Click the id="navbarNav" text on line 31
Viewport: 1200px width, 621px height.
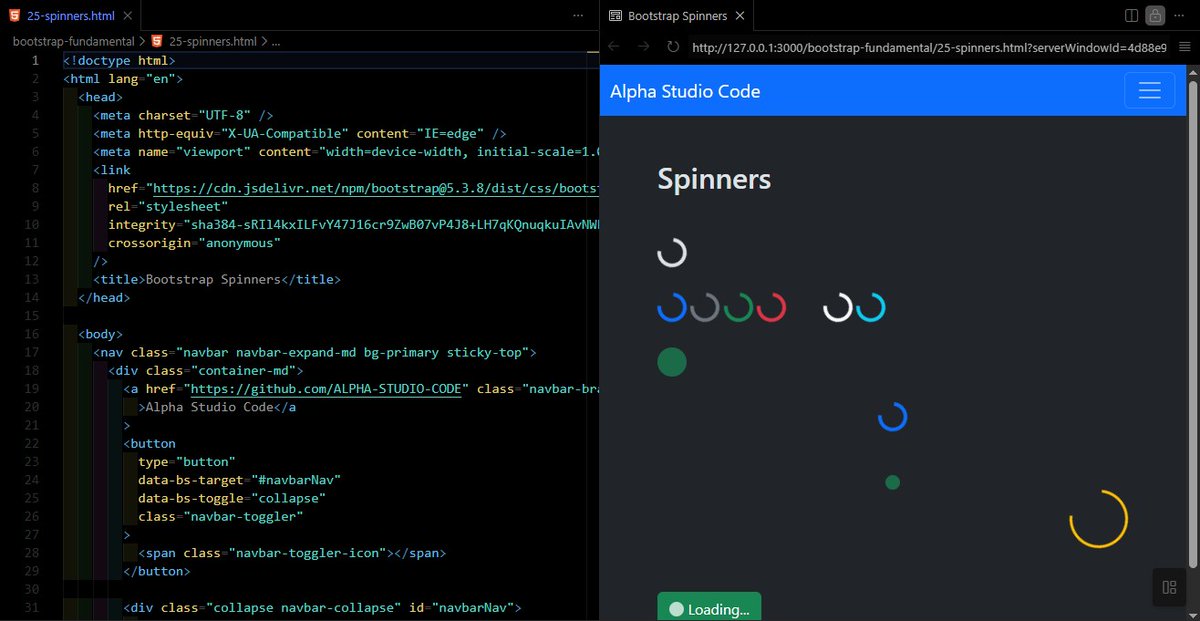459,607
